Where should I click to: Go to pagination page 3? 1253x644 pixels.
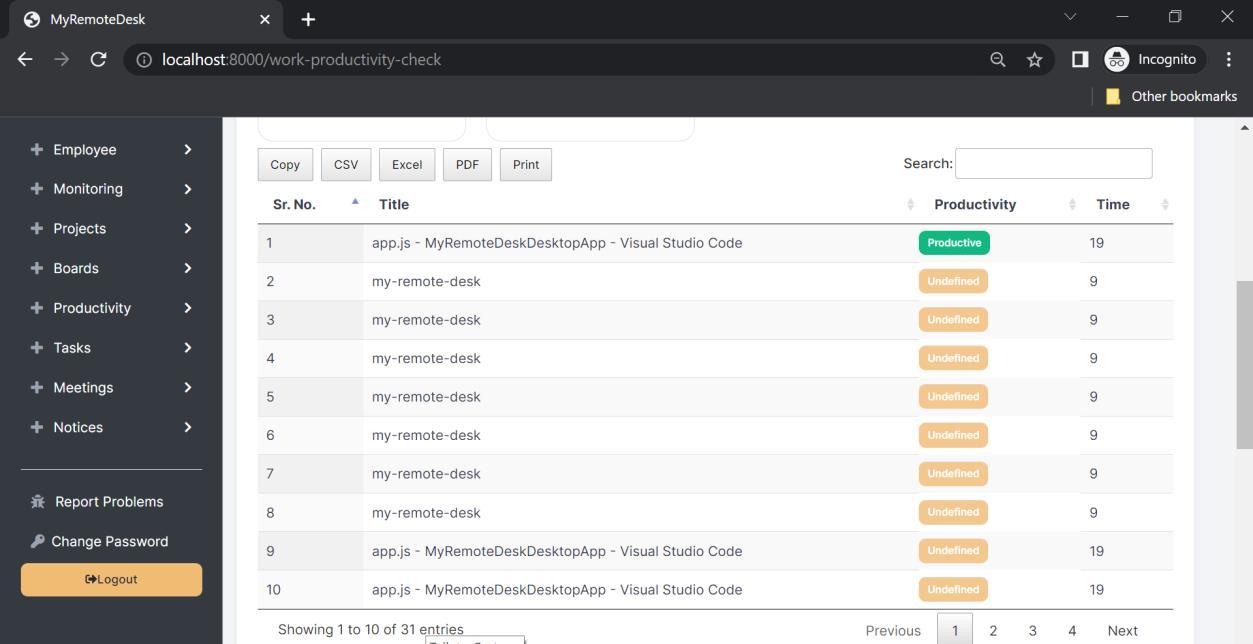[1033, 631]
